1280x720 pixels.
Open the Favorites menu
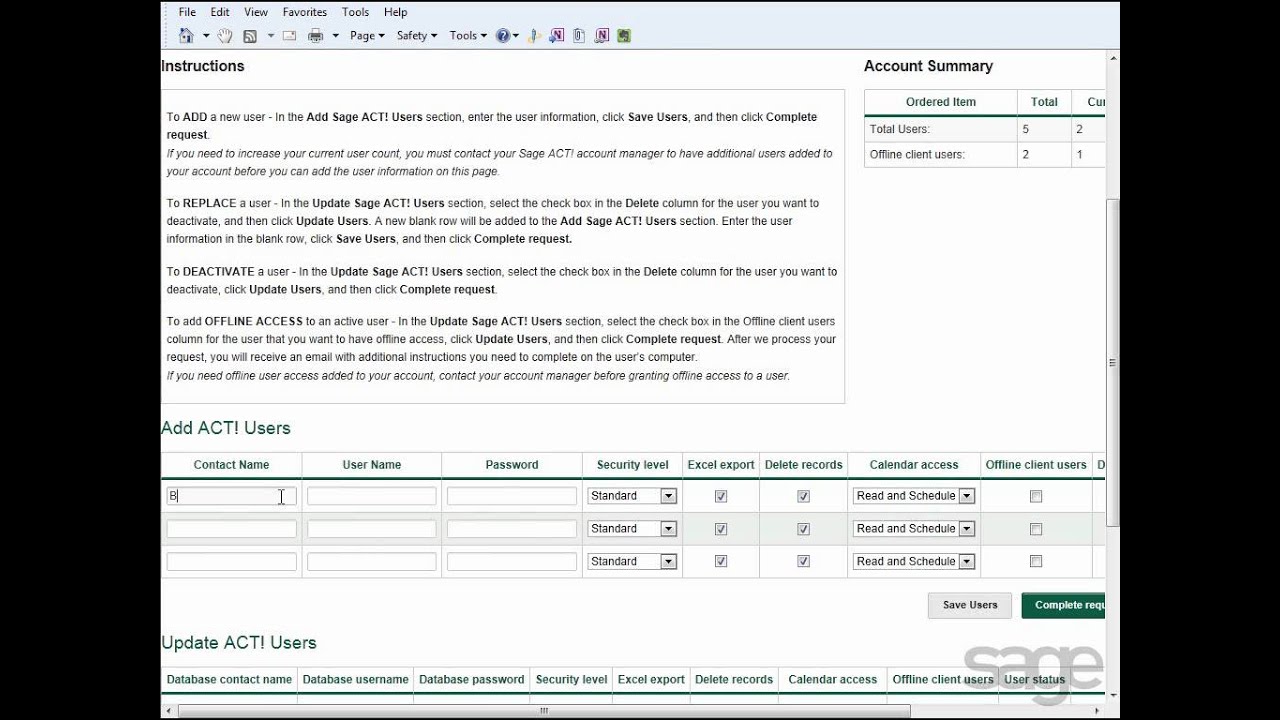(305, 12)
